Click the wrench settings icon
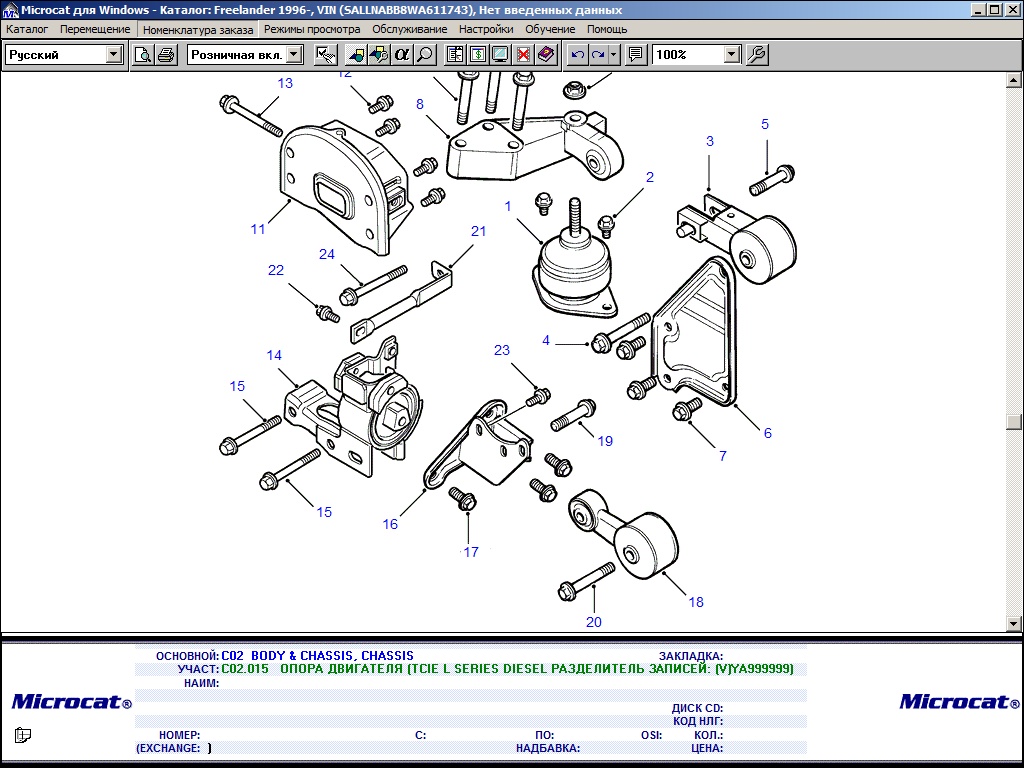Screen dimensions: 1024x768 757,54
